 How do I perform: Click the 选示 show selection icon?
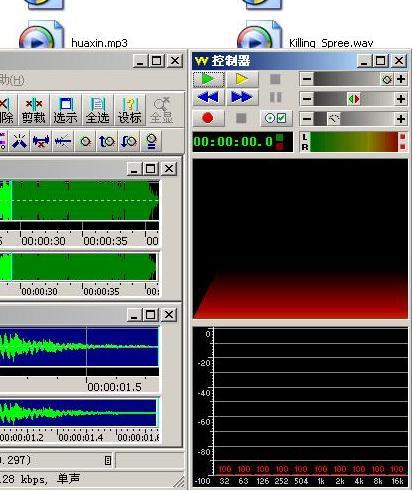pyautogui.click(x=65, y=110)
